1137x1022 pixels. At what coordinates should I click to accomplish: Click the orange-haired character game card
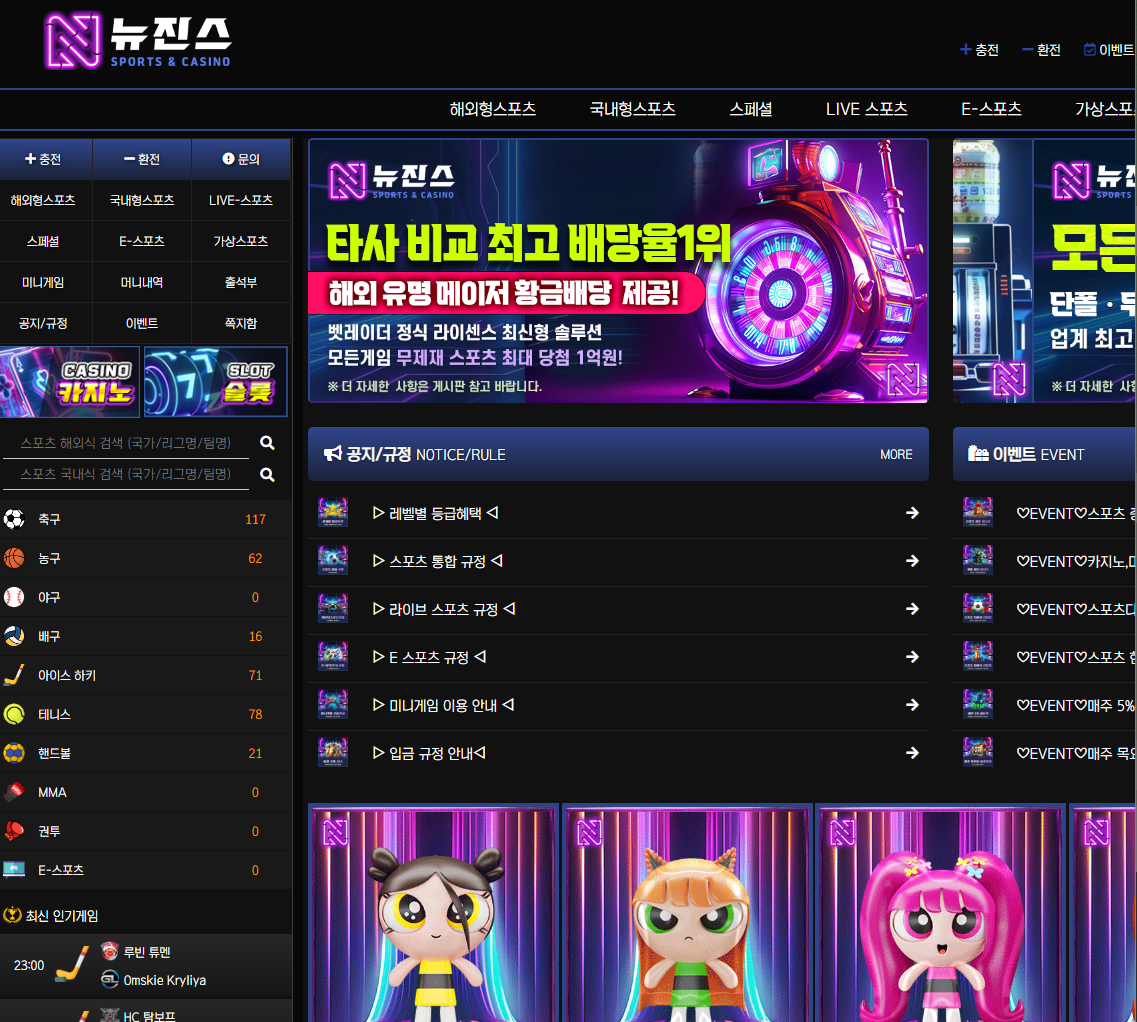(687, 912)
